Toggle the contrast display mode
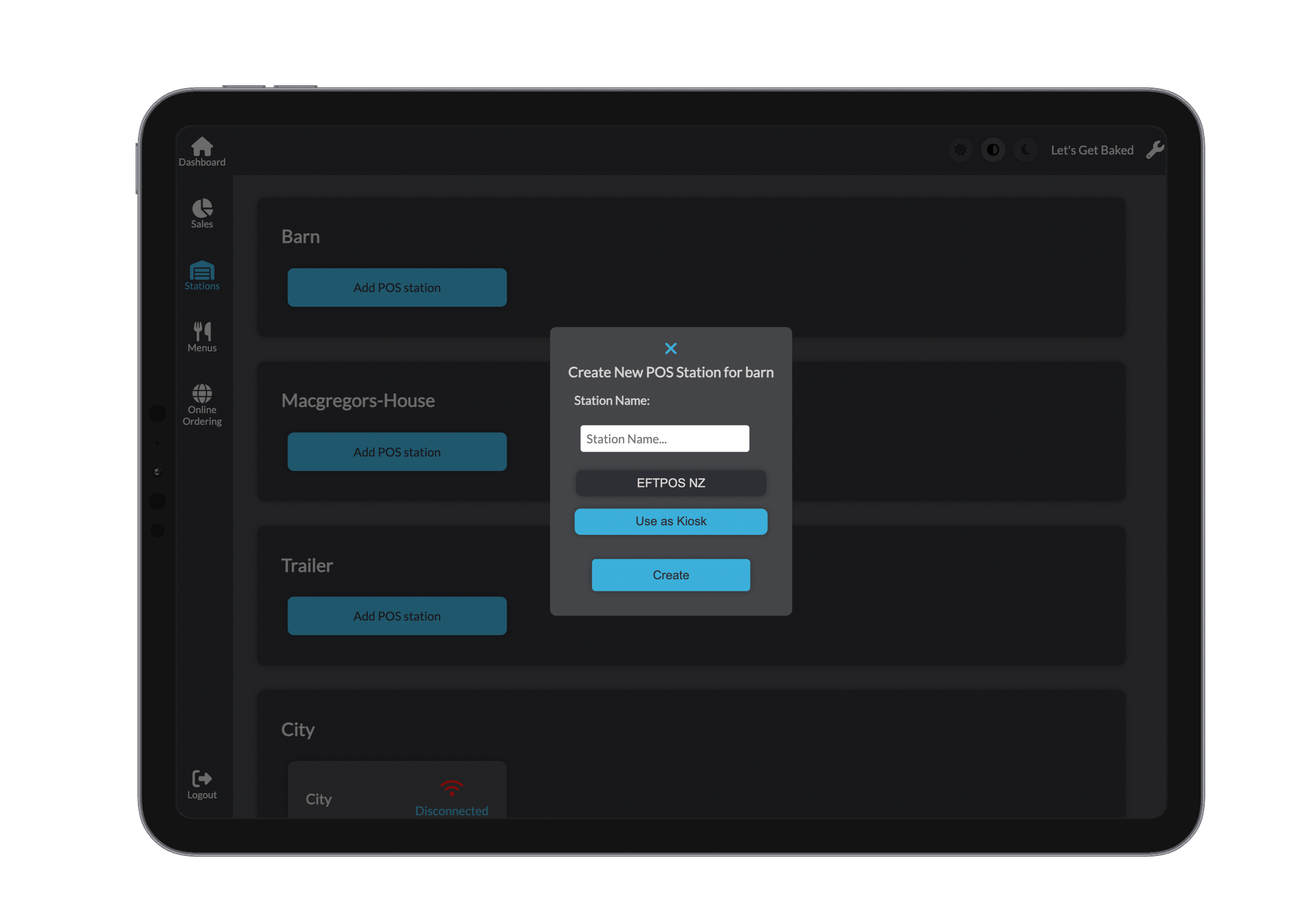Image resolution: width=1307 pixels, height=924 pixels. tap(993, 150)
